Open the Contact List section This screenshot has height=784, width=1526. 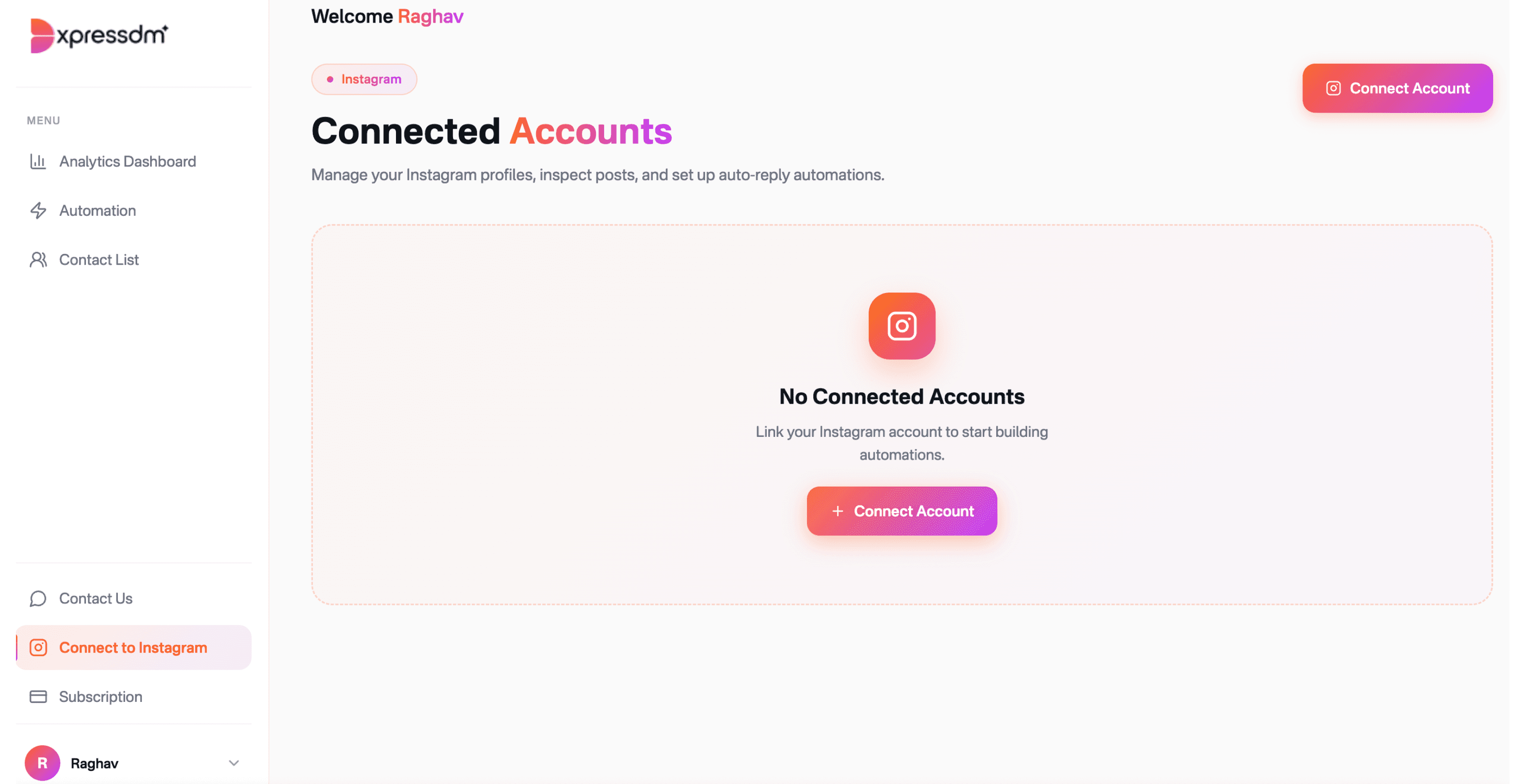(x=99, y=259)
